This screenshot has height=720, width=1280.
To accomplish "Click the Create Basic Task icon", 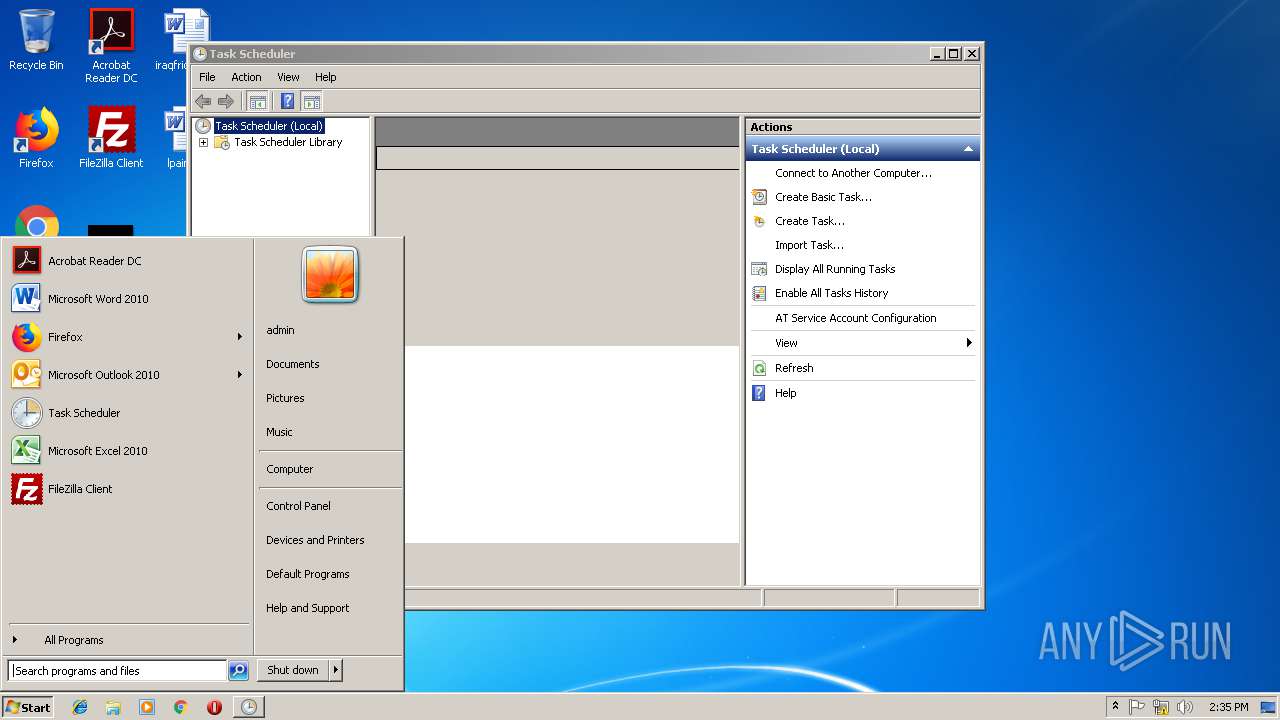I will point(759,197).
